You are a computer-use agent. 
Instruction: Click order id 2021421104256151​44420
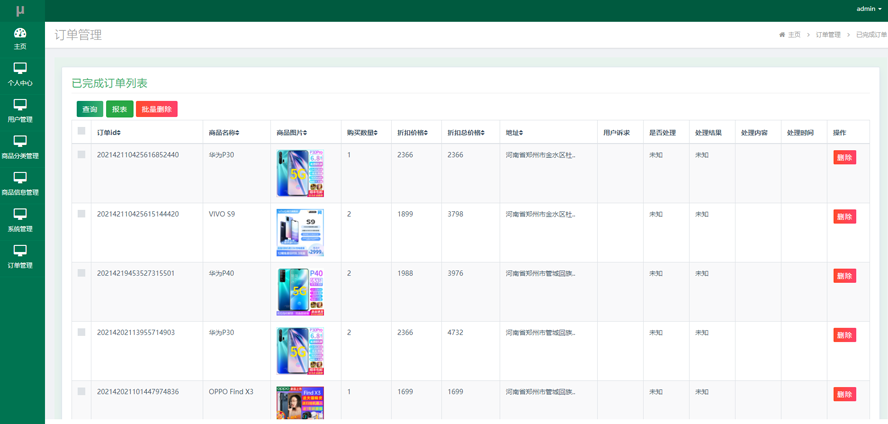(138, 214)
